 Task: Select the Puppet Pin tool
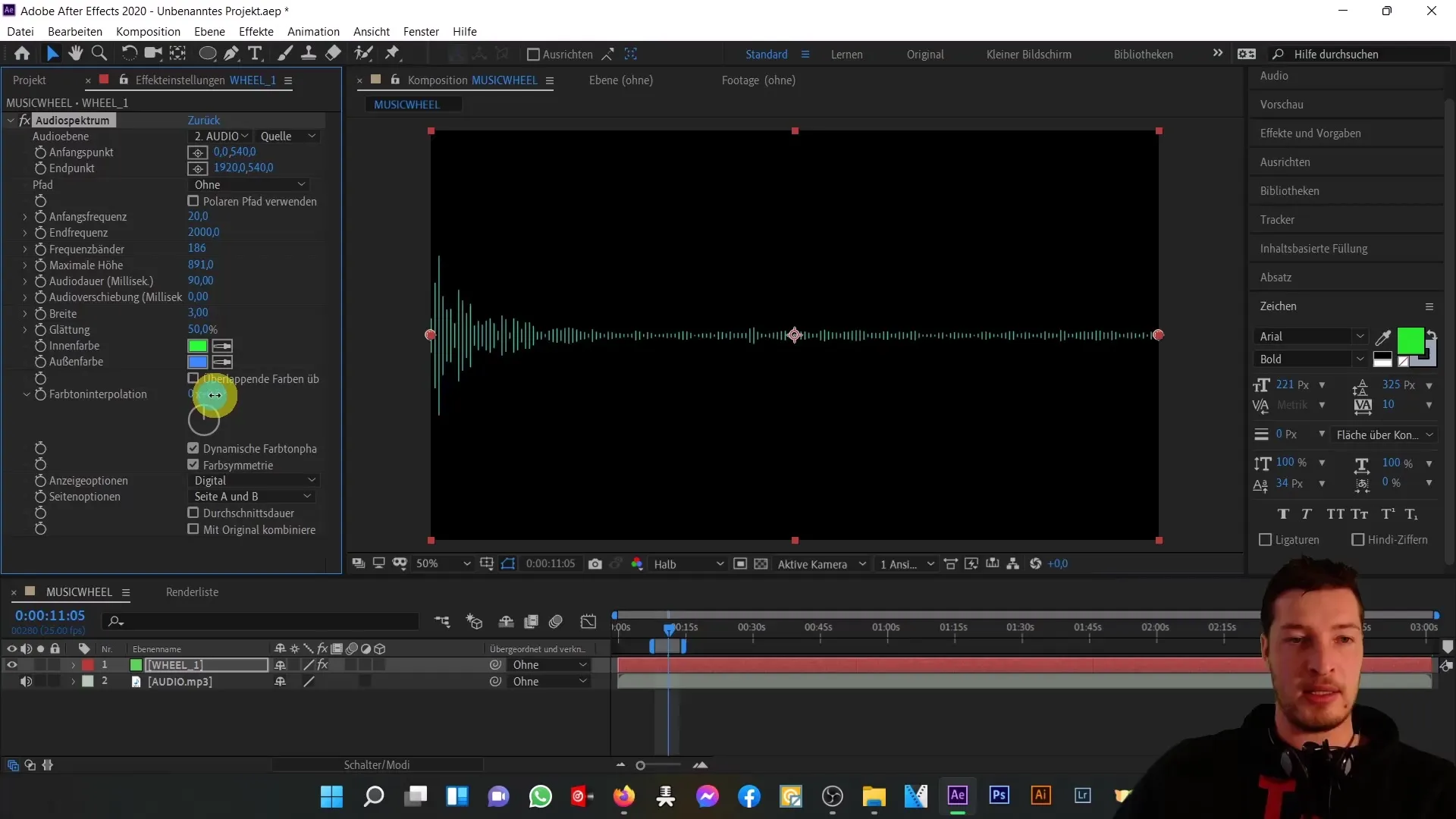coord(392,54)
